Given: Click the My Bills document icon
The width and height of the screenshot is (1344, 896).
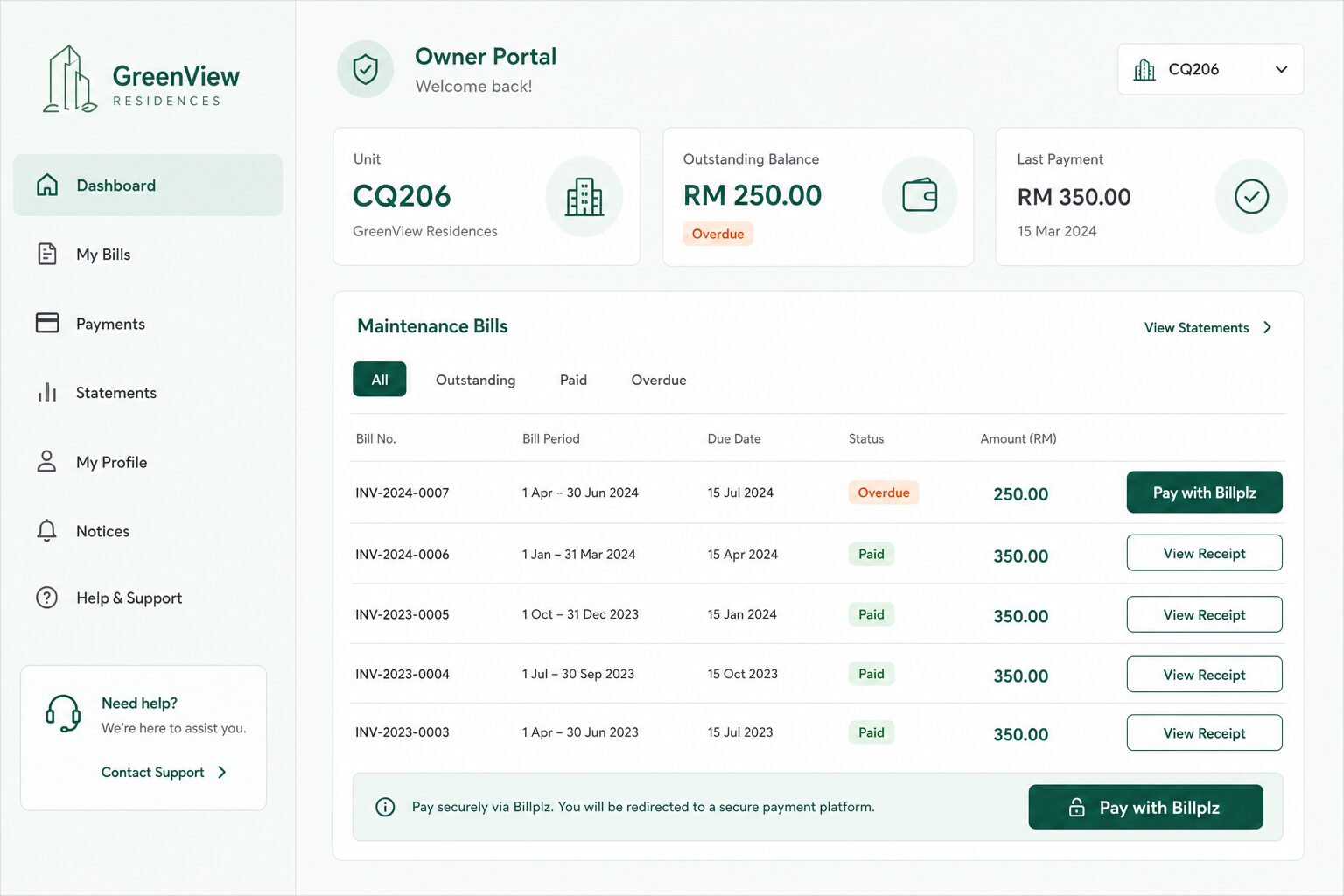Looking at the screenshot, I should pos(47,254).
